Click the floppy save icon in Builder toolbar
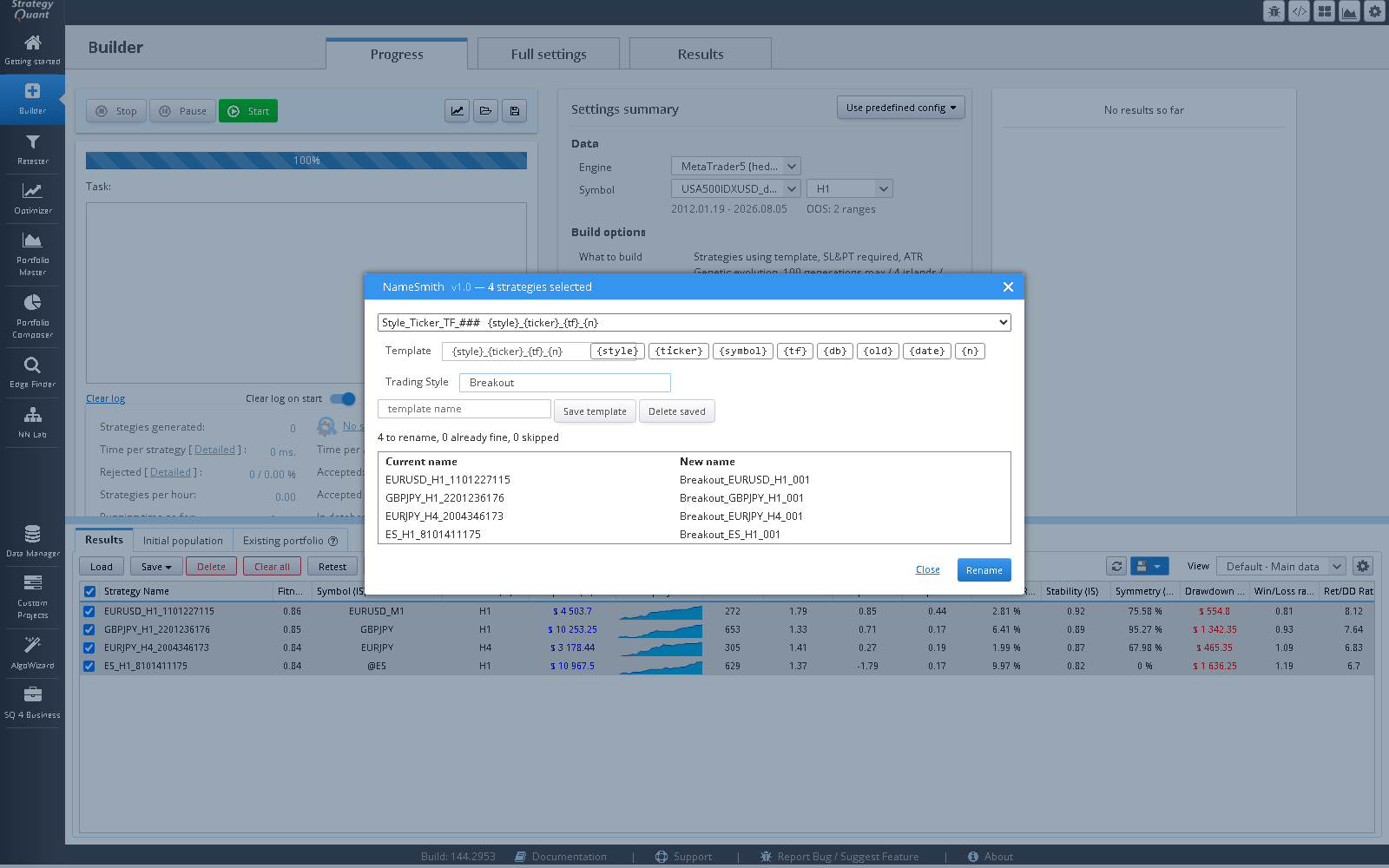The height and width of the screenshot is (868, 1389). [x=514, y=111]
